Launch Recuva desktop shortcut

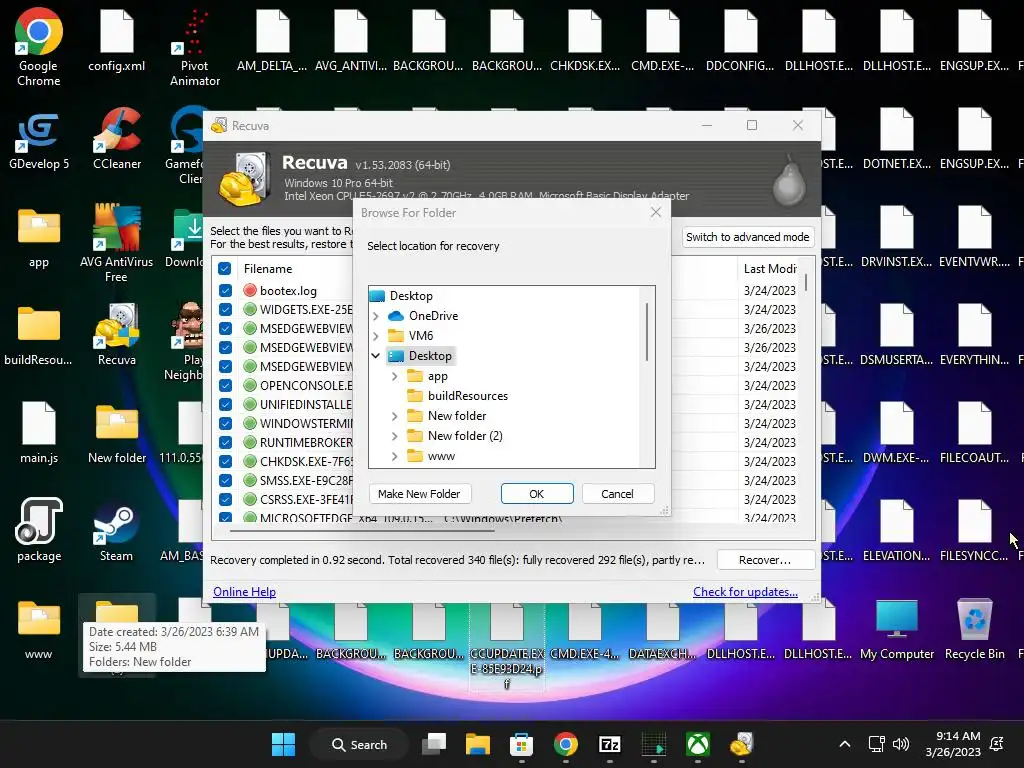point(116,334)
